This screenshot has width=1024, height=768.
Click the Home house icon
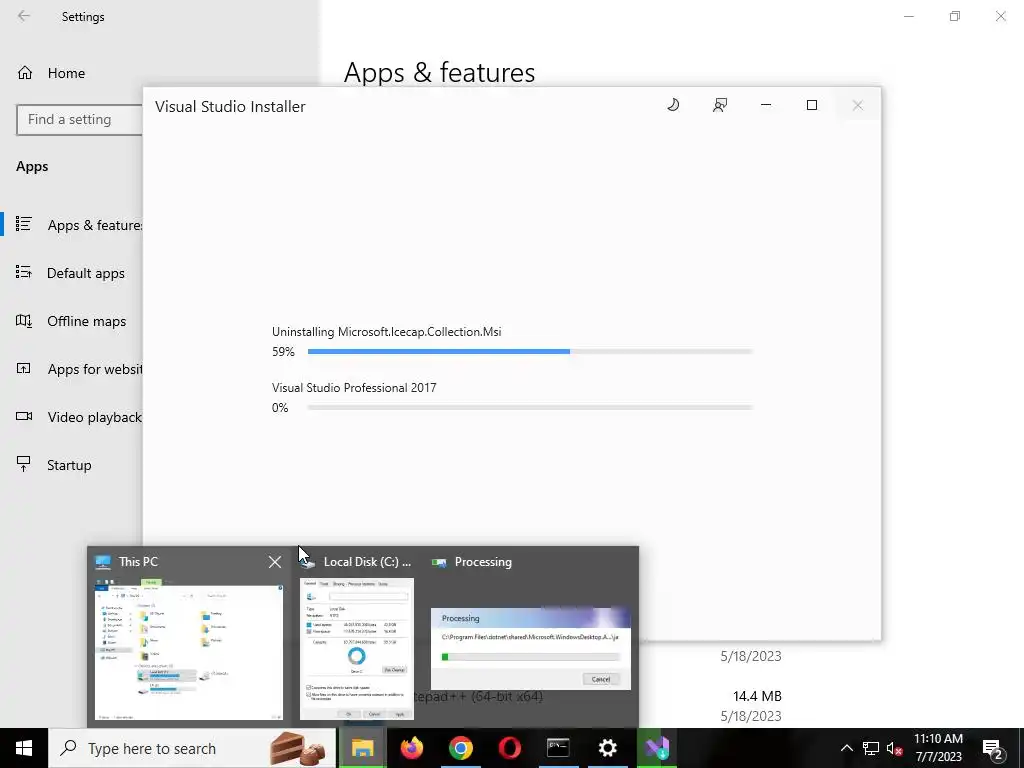click(x=25, y=72)
